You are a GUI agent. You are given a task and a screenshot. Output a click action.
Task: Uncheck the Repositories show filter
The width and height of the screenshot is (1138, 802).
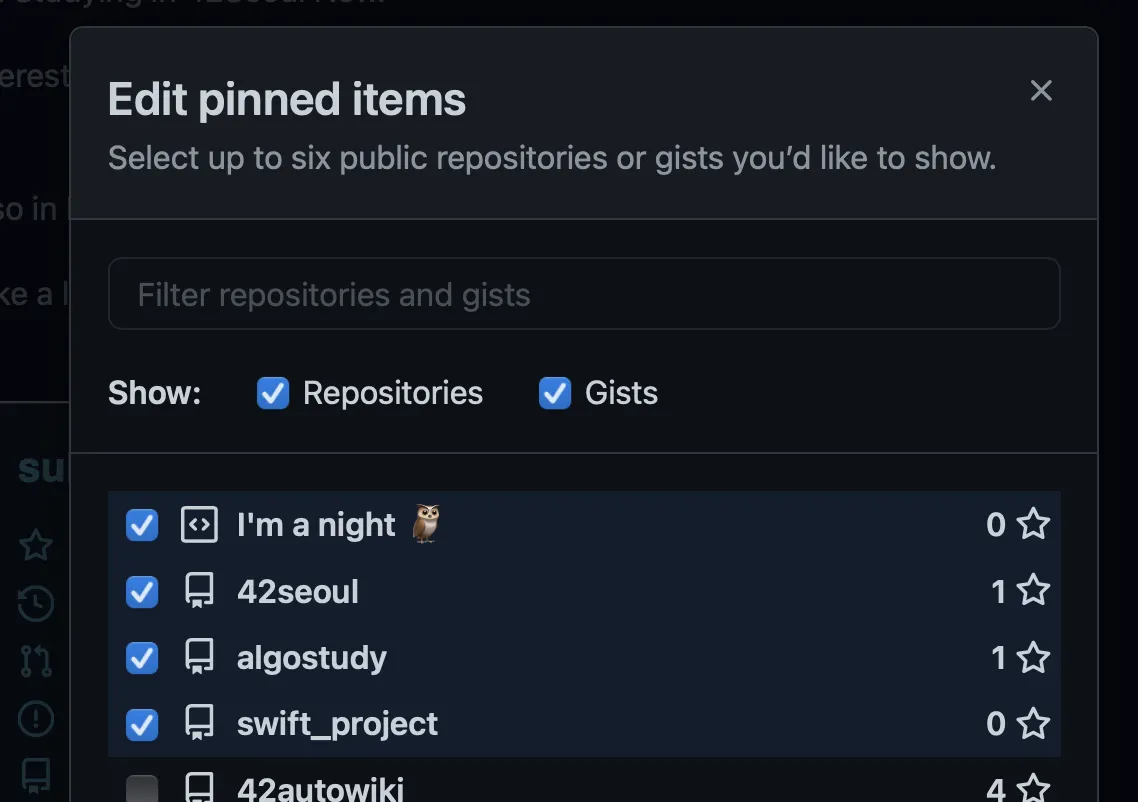[x=273, y=393]
